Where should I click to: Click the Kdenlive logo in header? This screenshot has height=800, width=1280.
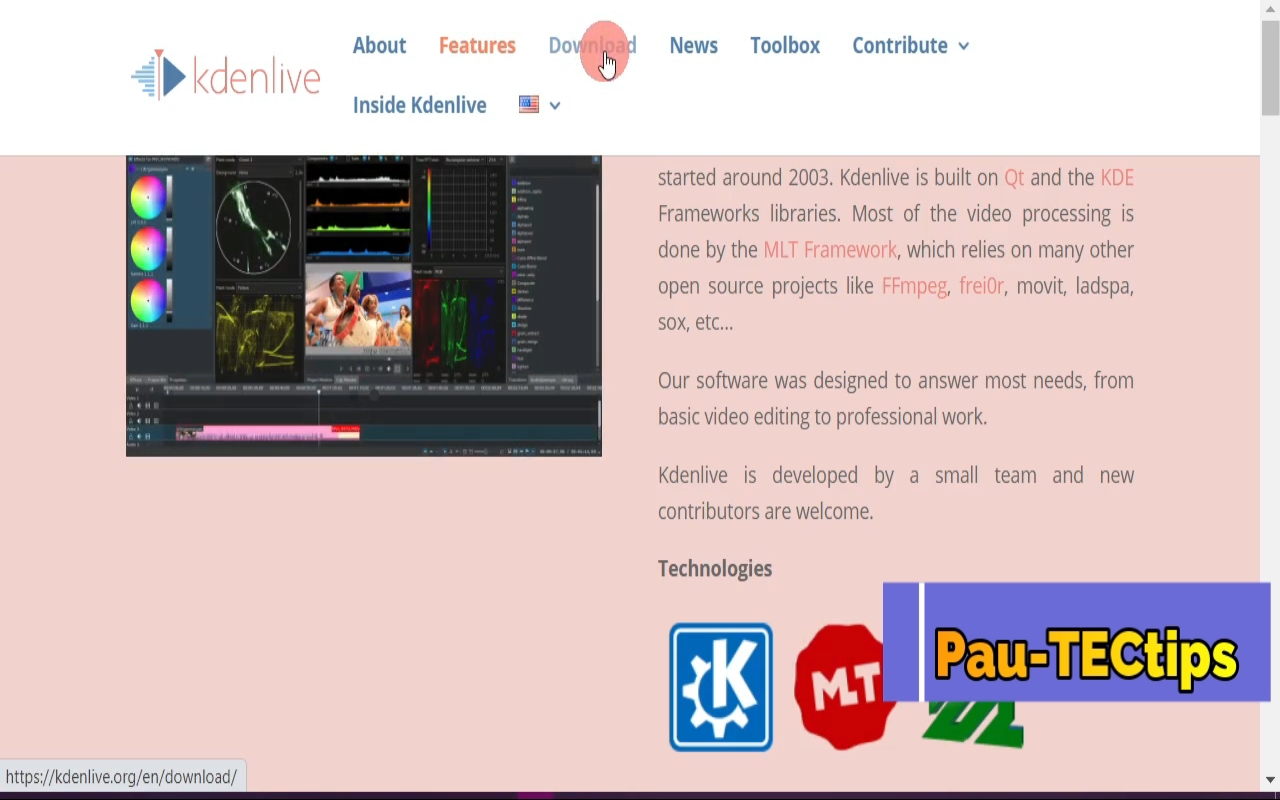click(x=226, y=75)
